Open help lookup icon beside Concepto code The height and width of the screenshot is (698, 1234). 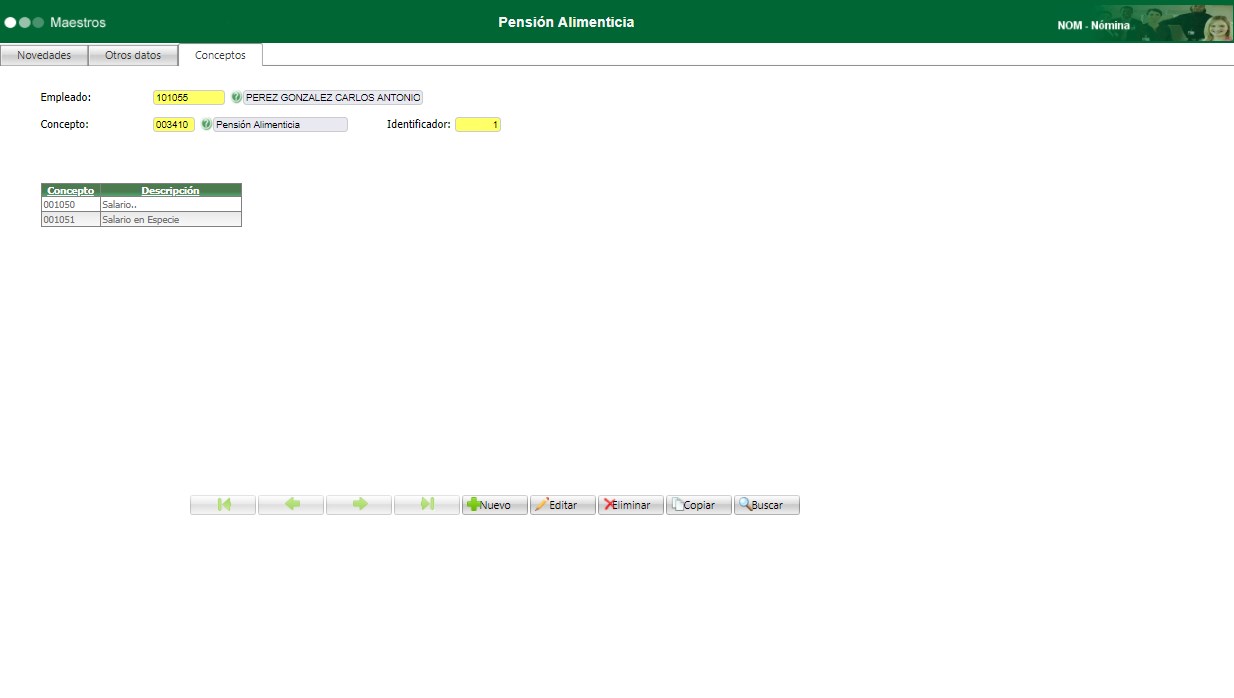[206, 125]
